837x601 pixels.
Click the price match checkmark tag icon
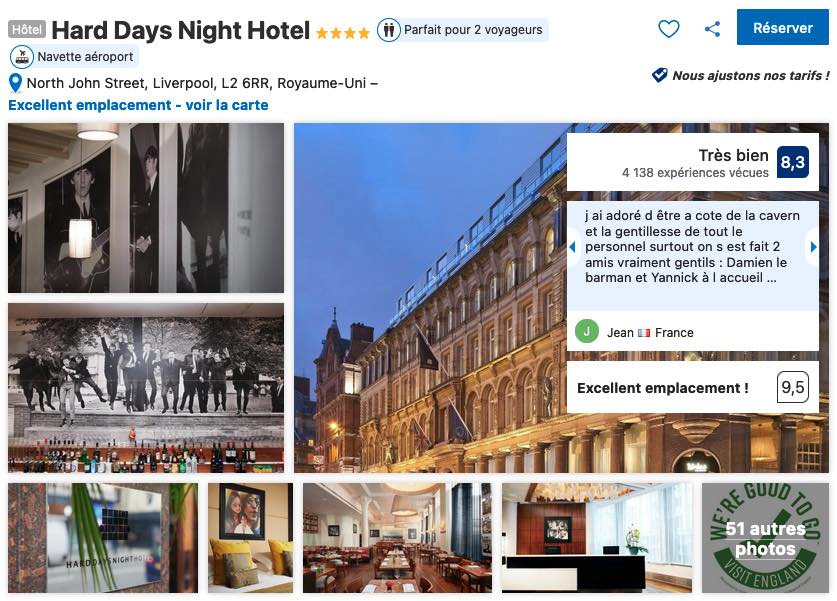(659, 75)
